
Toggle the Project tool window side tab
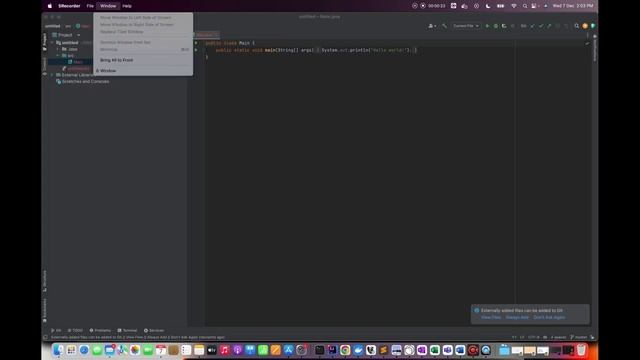point(44,42)
